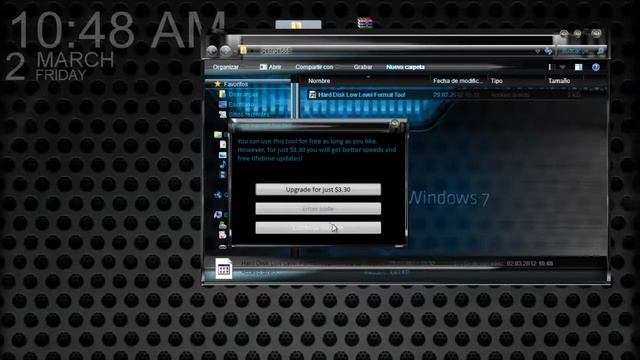
Task: Click Grabar in the toolbar
Action: [x=363, y=67]
